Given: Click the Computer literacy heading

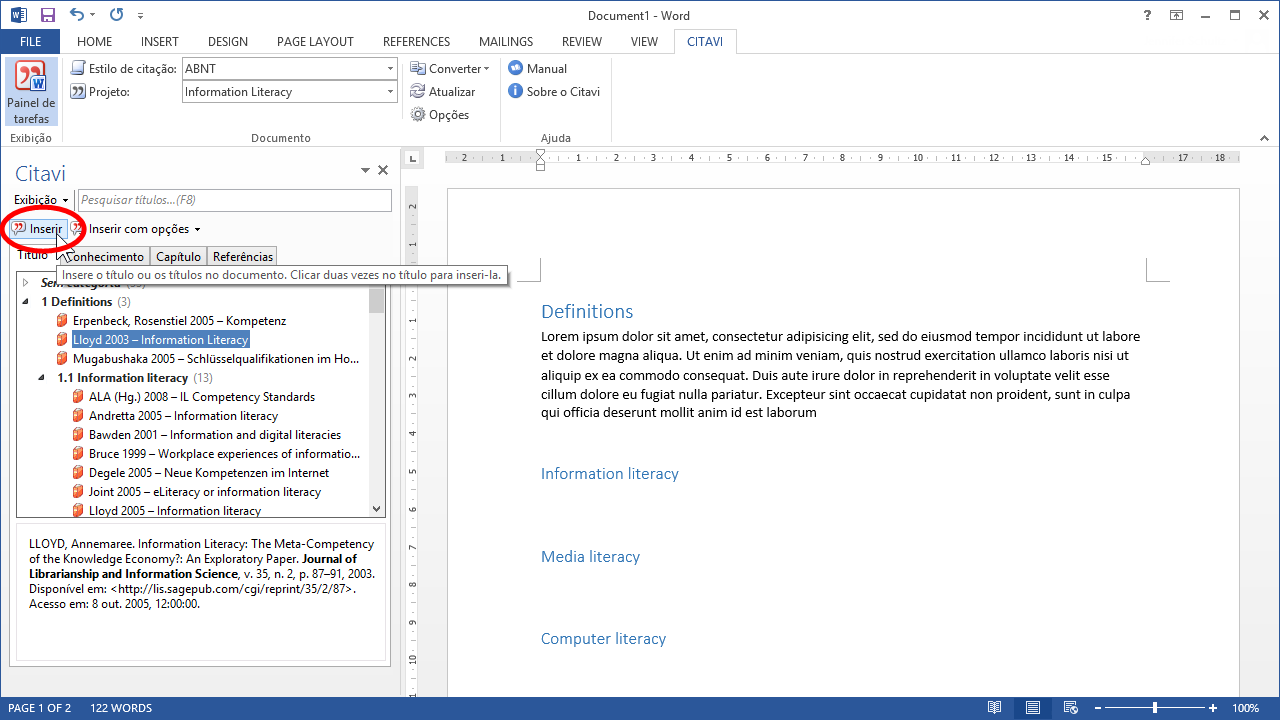Looking at the screenshot, I should [x=604, y=639].
